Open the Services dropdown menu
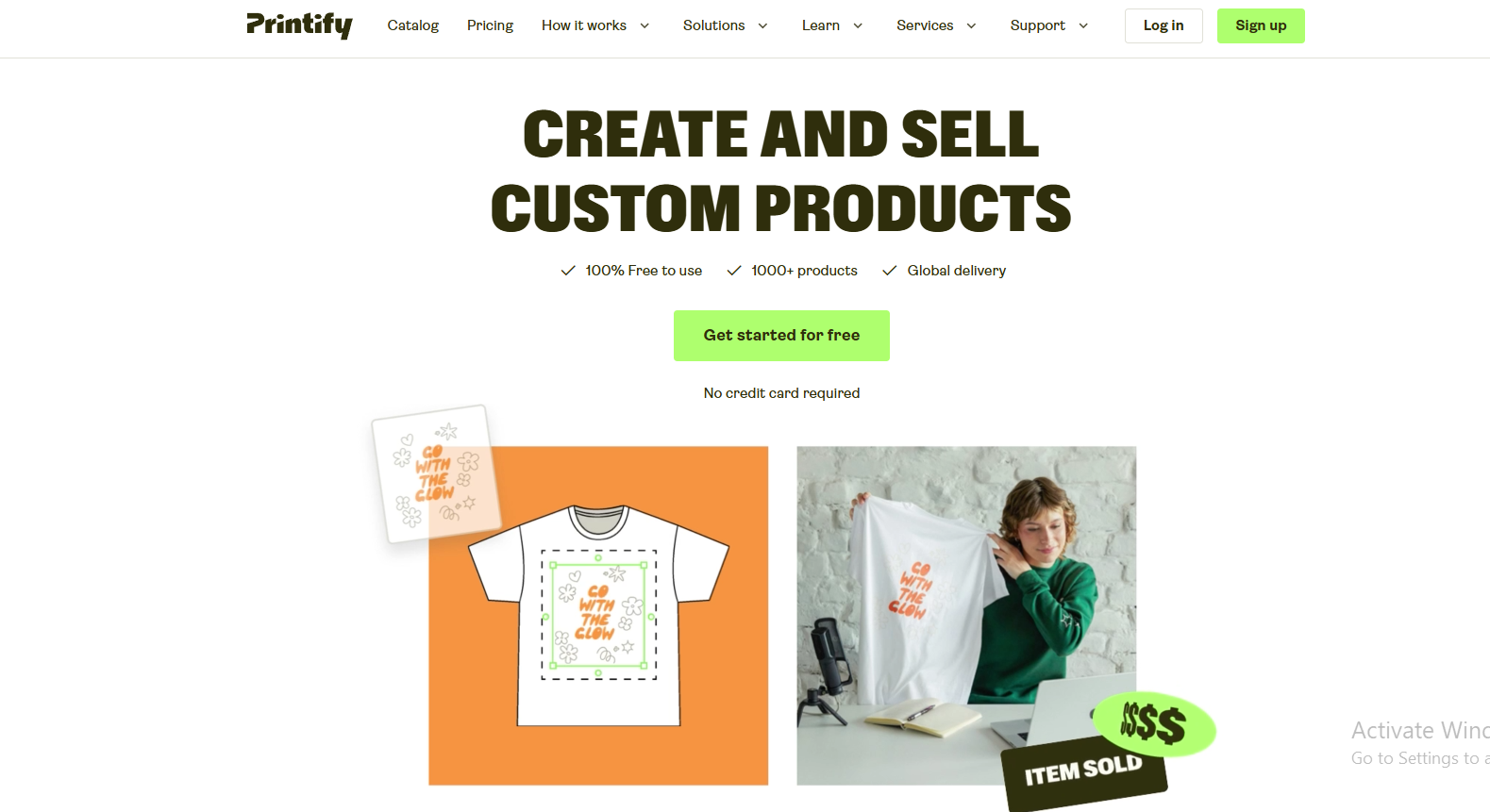Image resolution: width=1490 pixels, height=812 pixels. tap(936, 25)
